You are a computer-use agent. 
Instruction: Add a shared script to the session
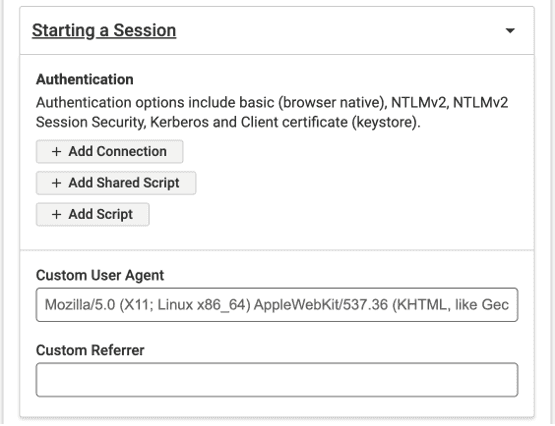[x=116, y=183]
